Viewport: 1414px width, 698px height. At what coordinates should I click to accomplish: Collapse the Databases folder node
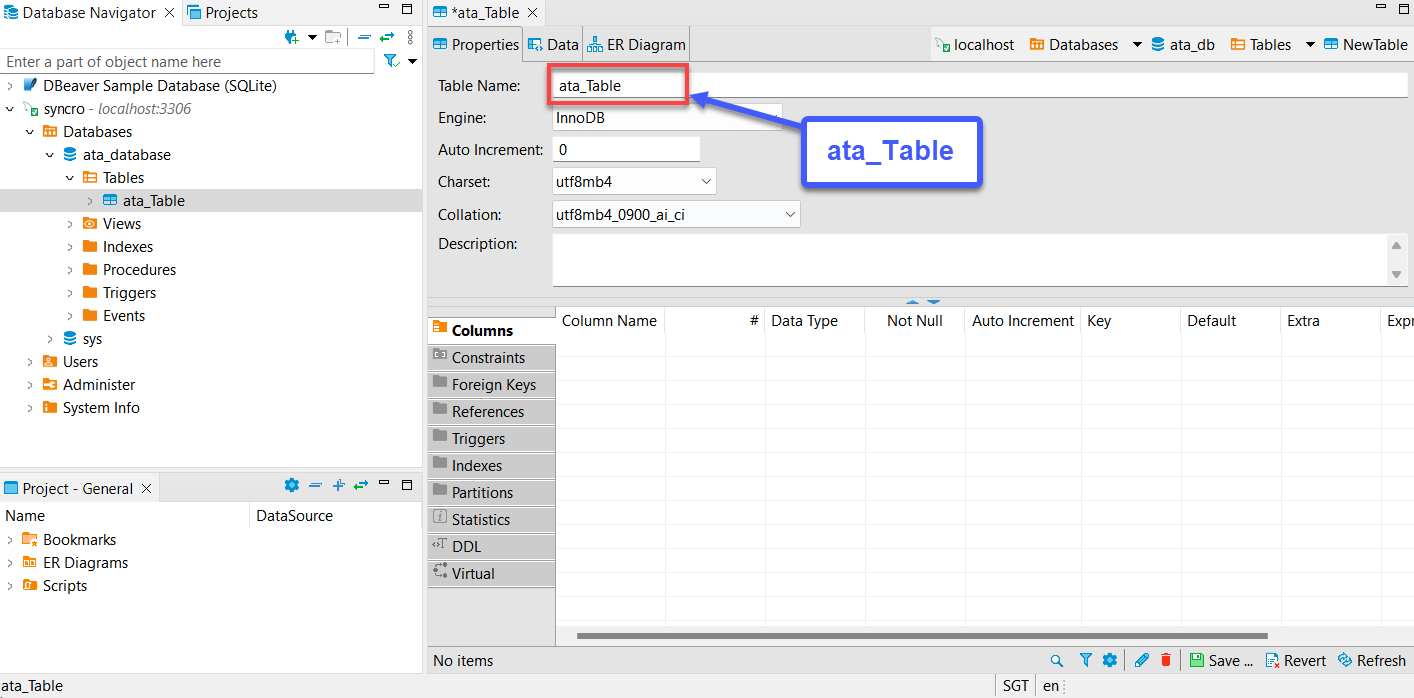[30, 132]
